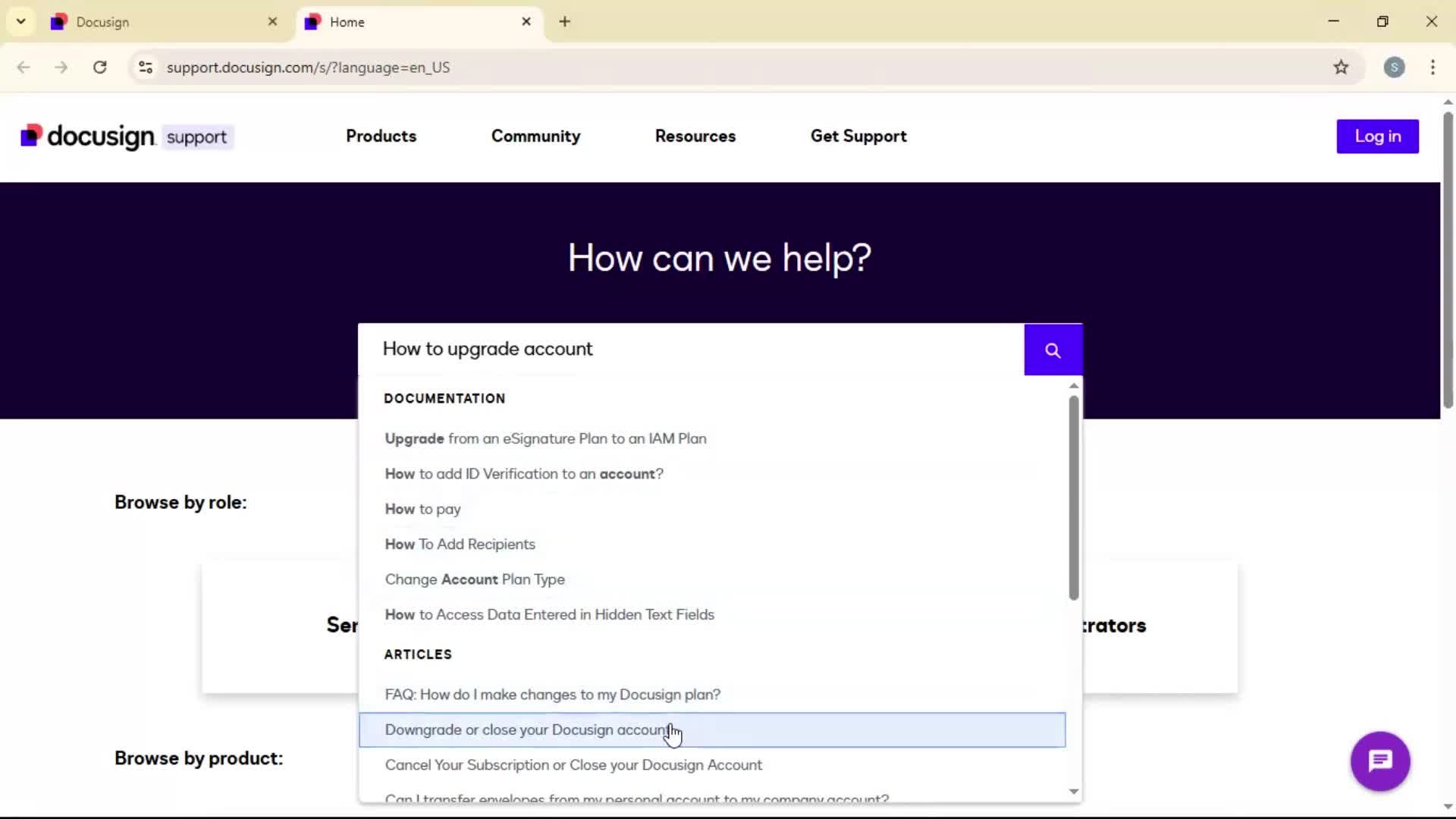The image size is (1456, 819).
Task: Open the Get Support menu
Action: pyautogui.click(x=858, y=136)
